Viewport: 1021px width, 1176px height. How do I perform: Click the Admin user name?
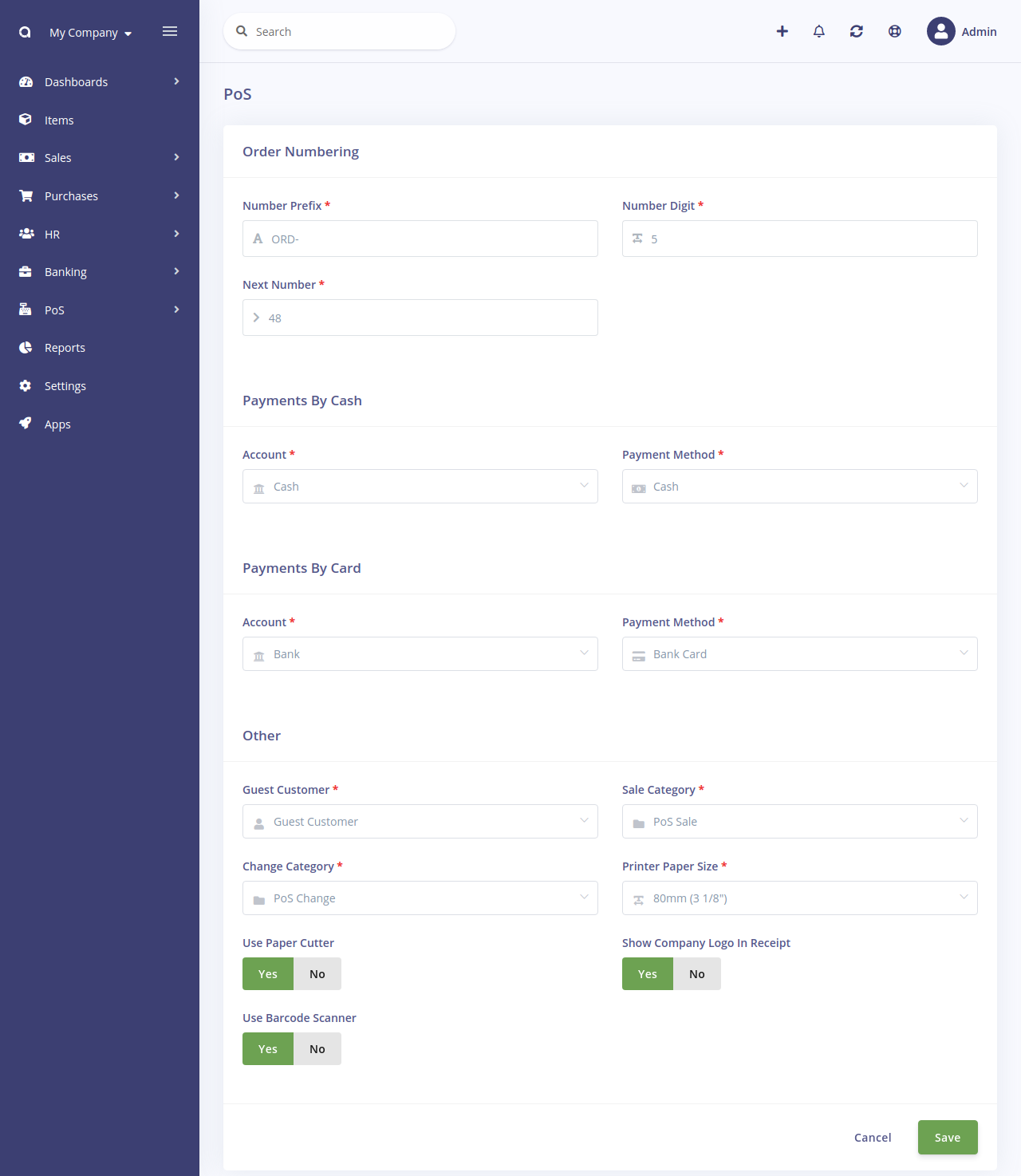979,32
